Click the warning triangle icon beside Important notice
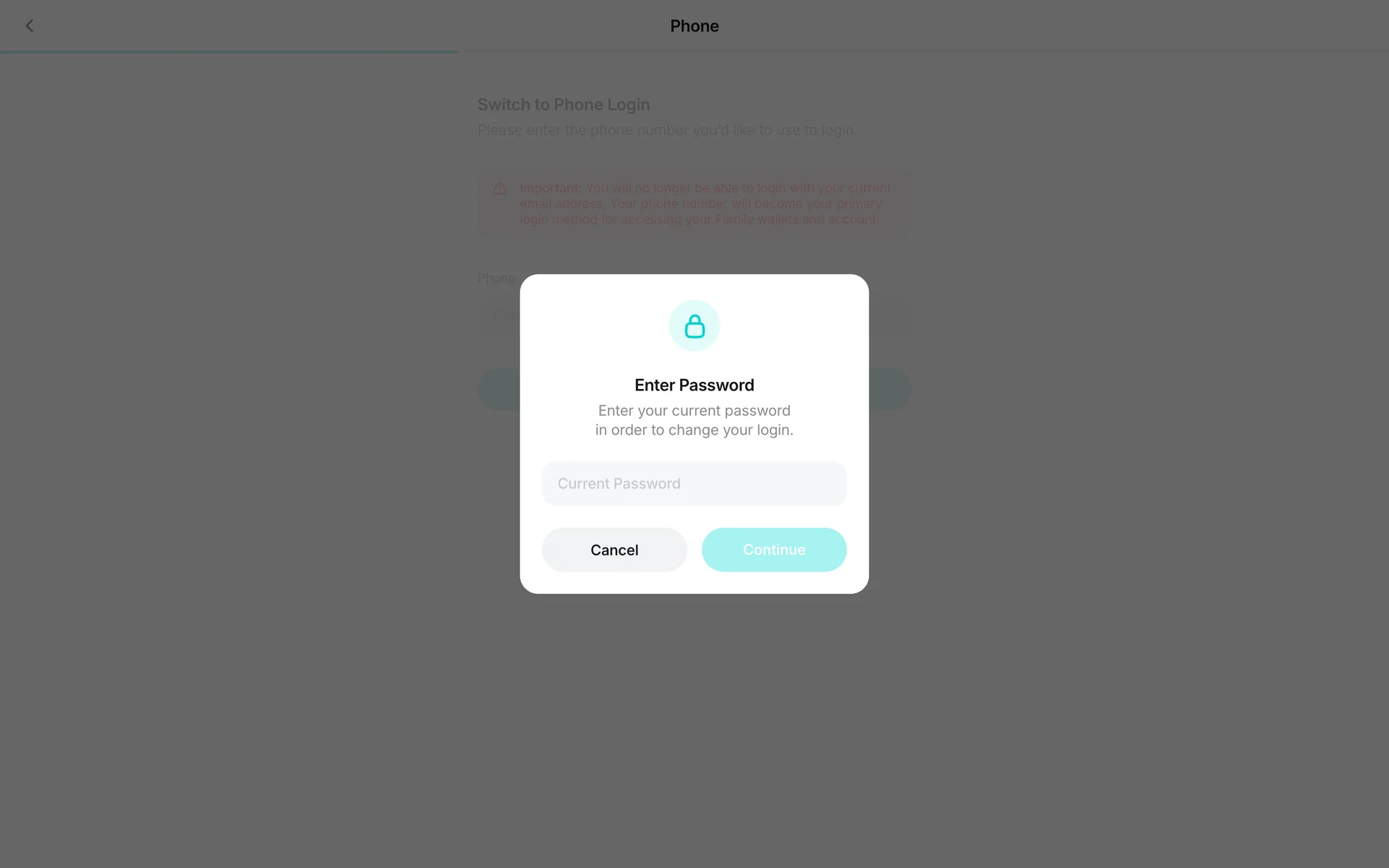Image resolution: width=1389 pixels, height=868 pixels. pyautogui.click(x=500, y=188)
